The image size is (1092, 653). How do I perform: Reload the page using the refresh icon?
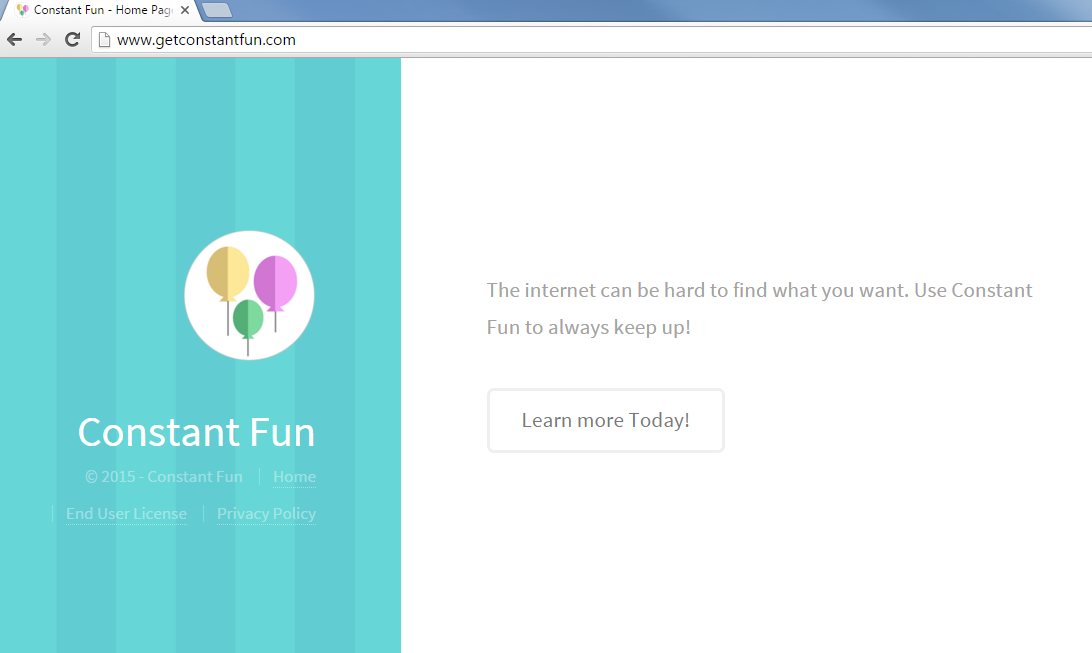coord(71,39)
